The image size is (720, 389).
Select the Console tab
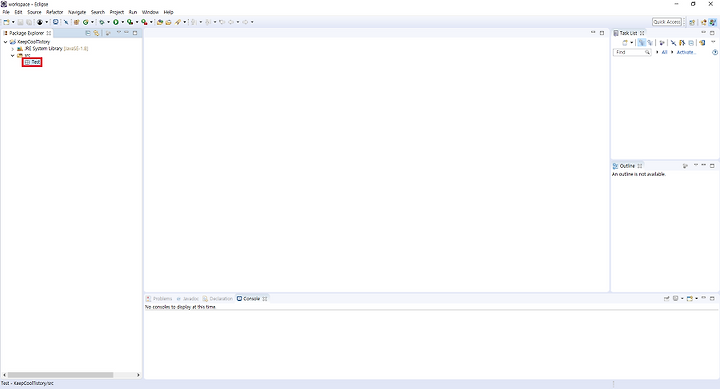click(252, 299)
